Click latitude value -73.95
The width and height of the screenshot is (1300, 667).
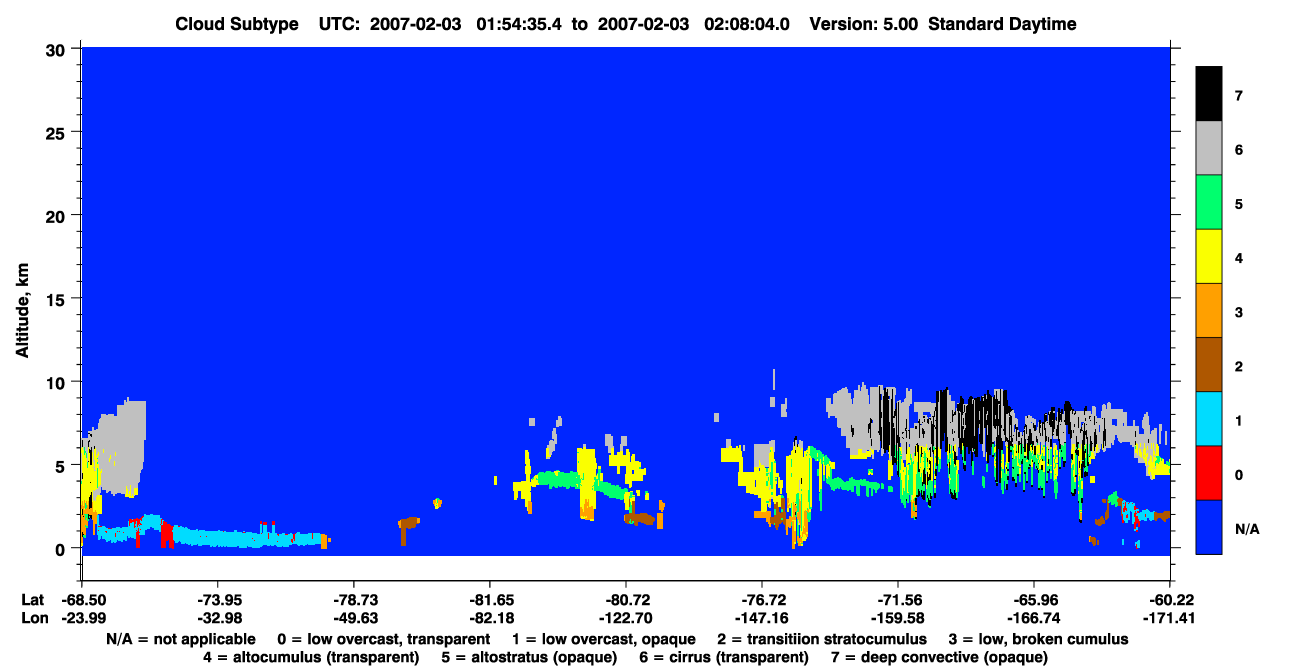[x=217, y=600]
